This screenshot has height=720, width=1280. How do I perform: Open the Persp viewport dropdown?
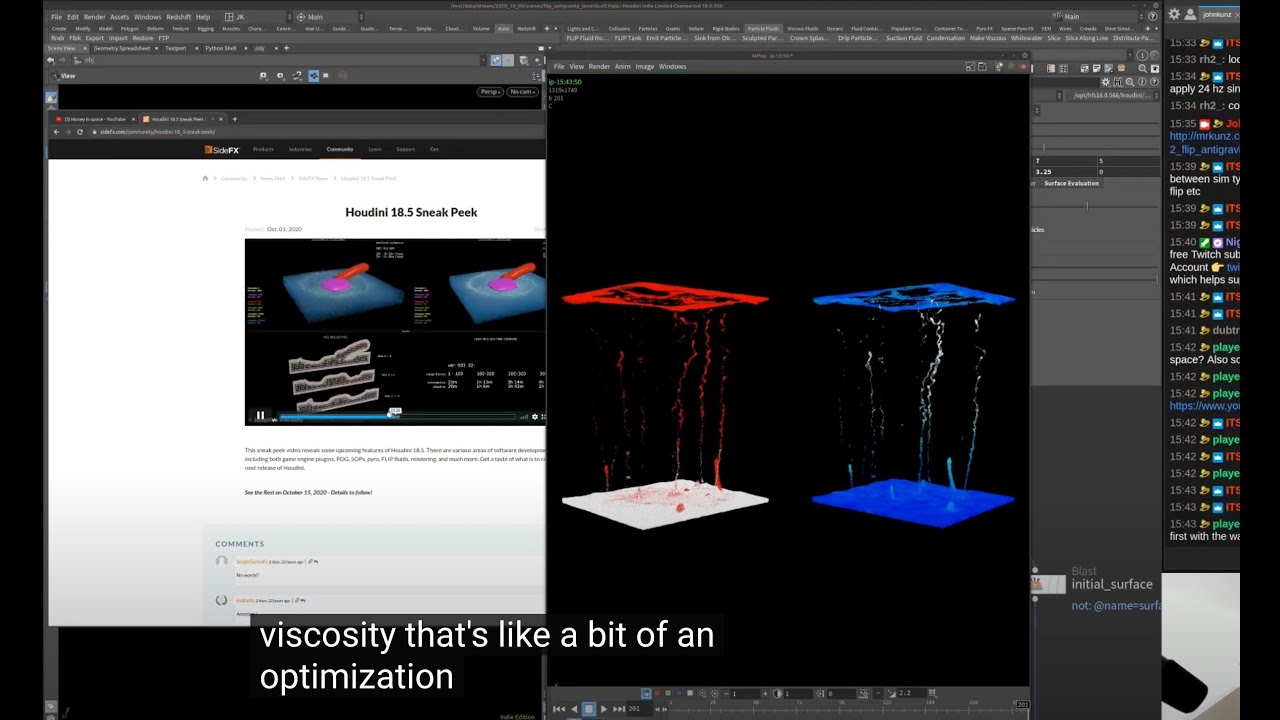click(x=490, y=92)
